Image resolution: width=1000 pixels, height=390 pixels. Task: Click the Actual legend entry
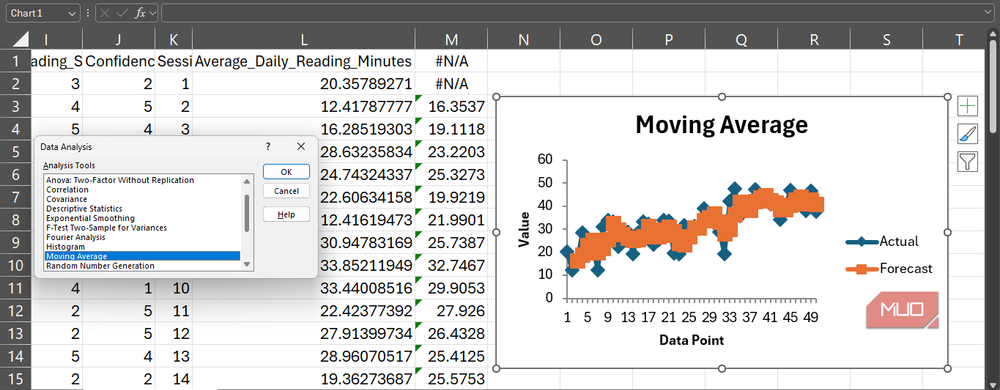882,242
